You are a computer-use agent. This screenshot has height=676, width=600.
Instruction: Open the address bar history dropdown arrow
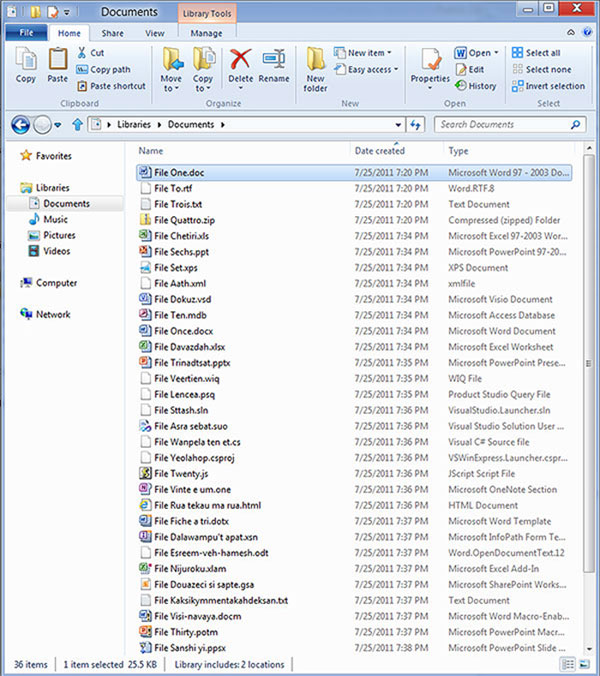[x=398, y=125]
